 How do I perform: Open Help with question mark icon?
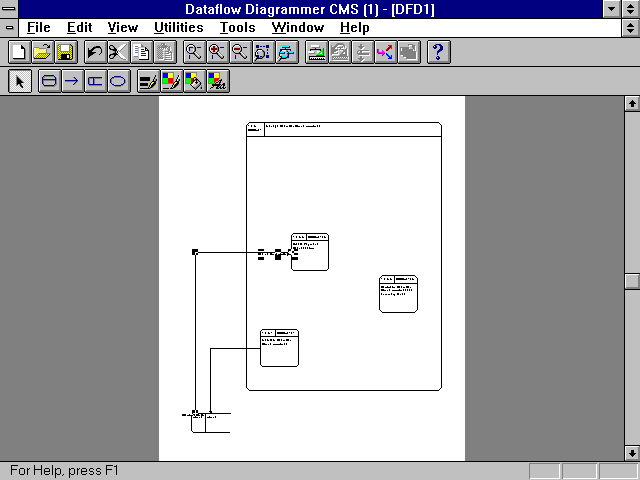point(438,52)
